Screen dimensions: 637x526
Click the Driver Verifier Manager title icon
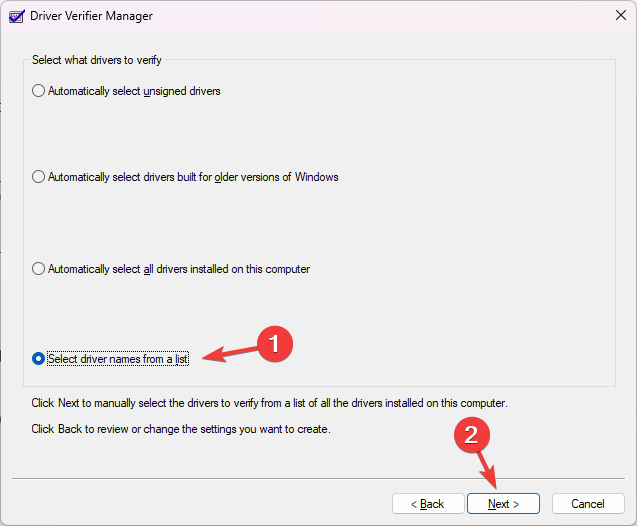(x=17, y=17)
